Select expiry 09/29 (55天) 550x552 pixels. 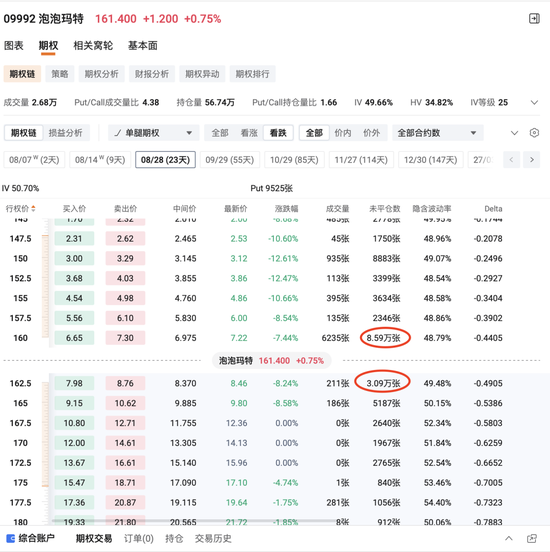[230, 160]
